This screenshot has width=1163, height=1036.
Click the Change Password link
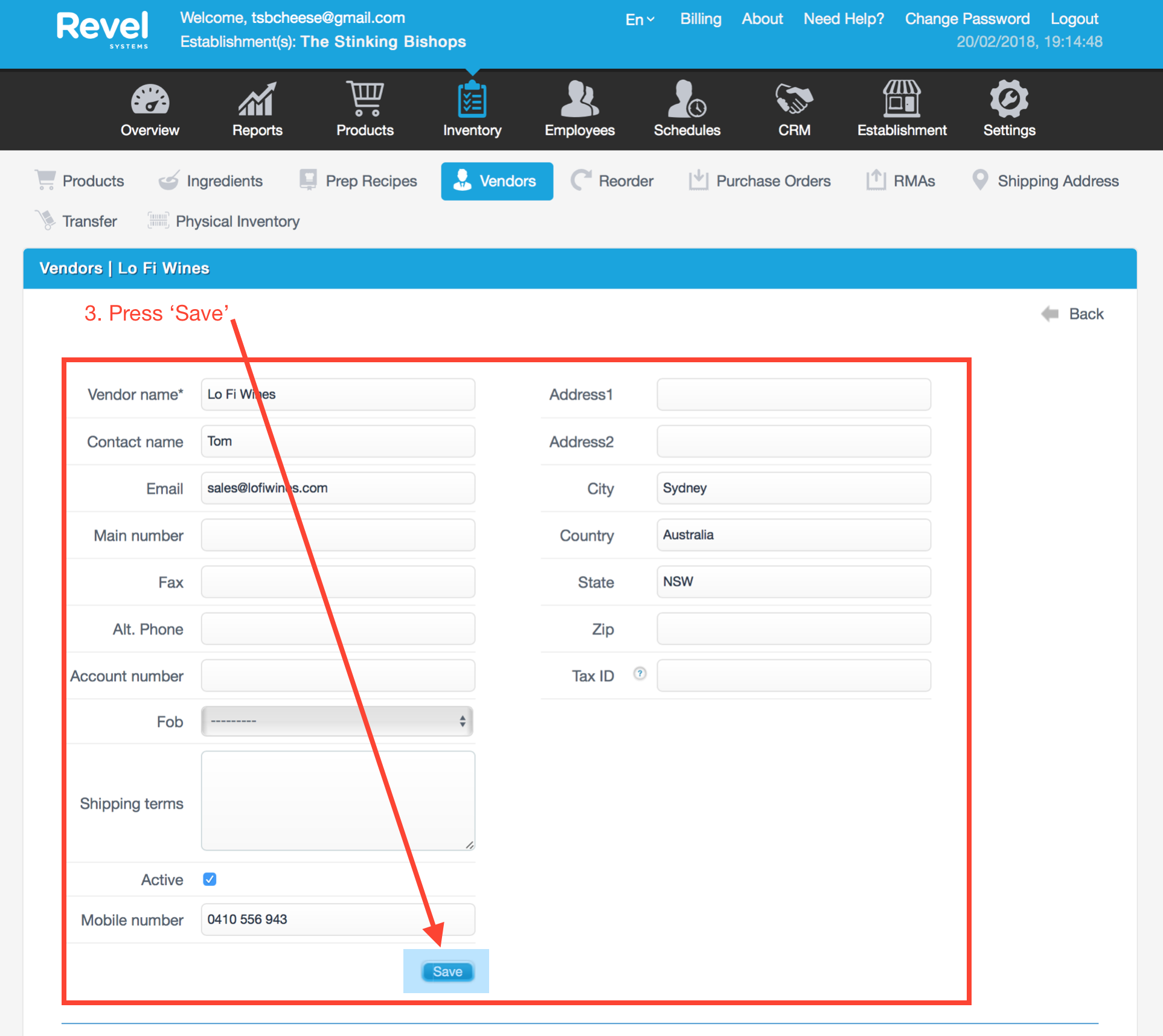(967, 19)
